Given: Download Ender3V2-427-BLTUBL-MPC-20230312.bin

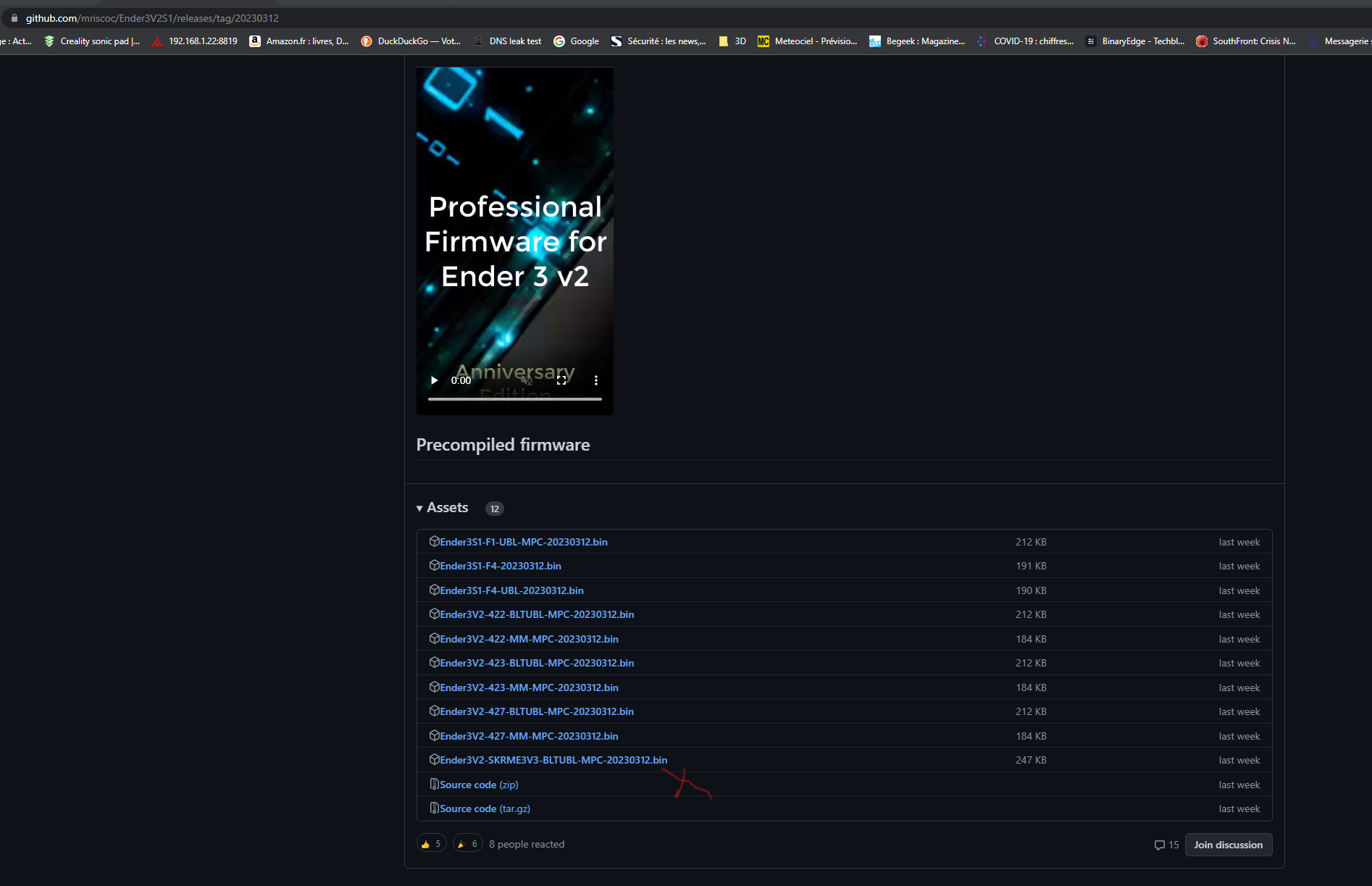Looking at the screenshot, I should [537, 711].
